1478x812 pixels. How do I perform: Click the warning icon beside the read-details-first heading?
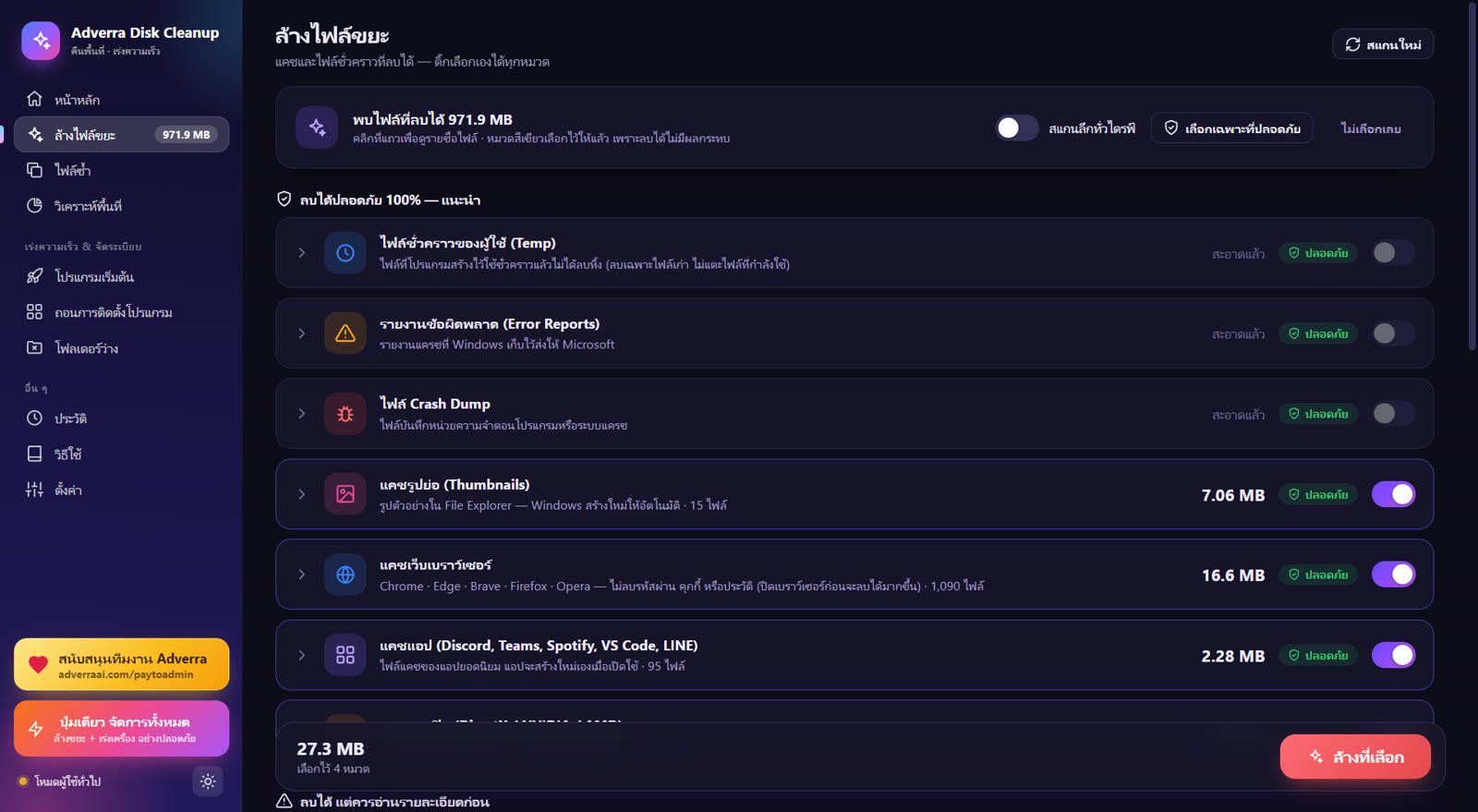coord(285,802)
